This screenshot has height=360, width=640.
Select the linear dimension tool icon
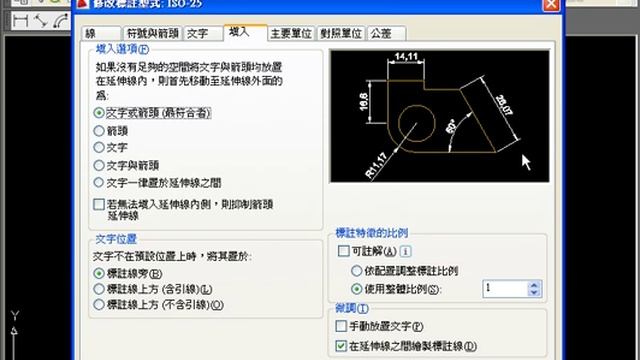[x=20, y=20]
